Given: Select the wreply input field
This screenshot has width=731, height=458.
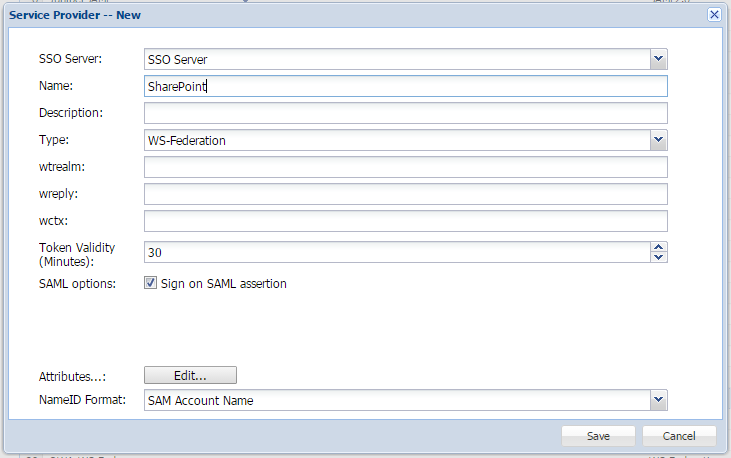Looking at the screenshot, I should click(x=405, y=194).
